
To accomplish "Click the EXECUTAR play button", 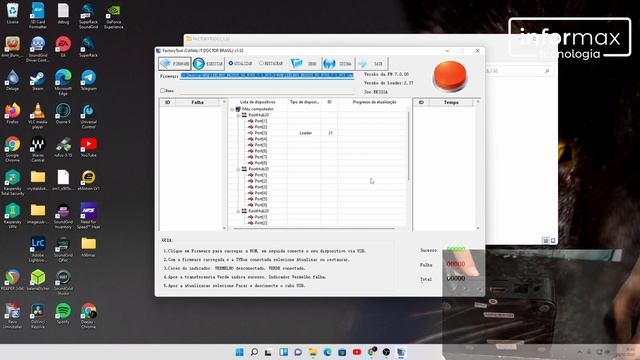I will click(208, 64).
